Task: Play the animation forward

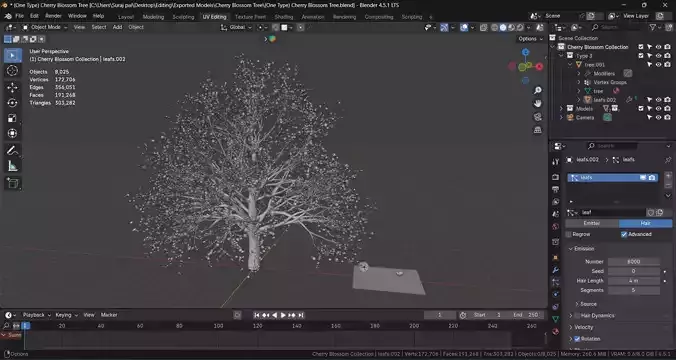Action: pos(283,315)
